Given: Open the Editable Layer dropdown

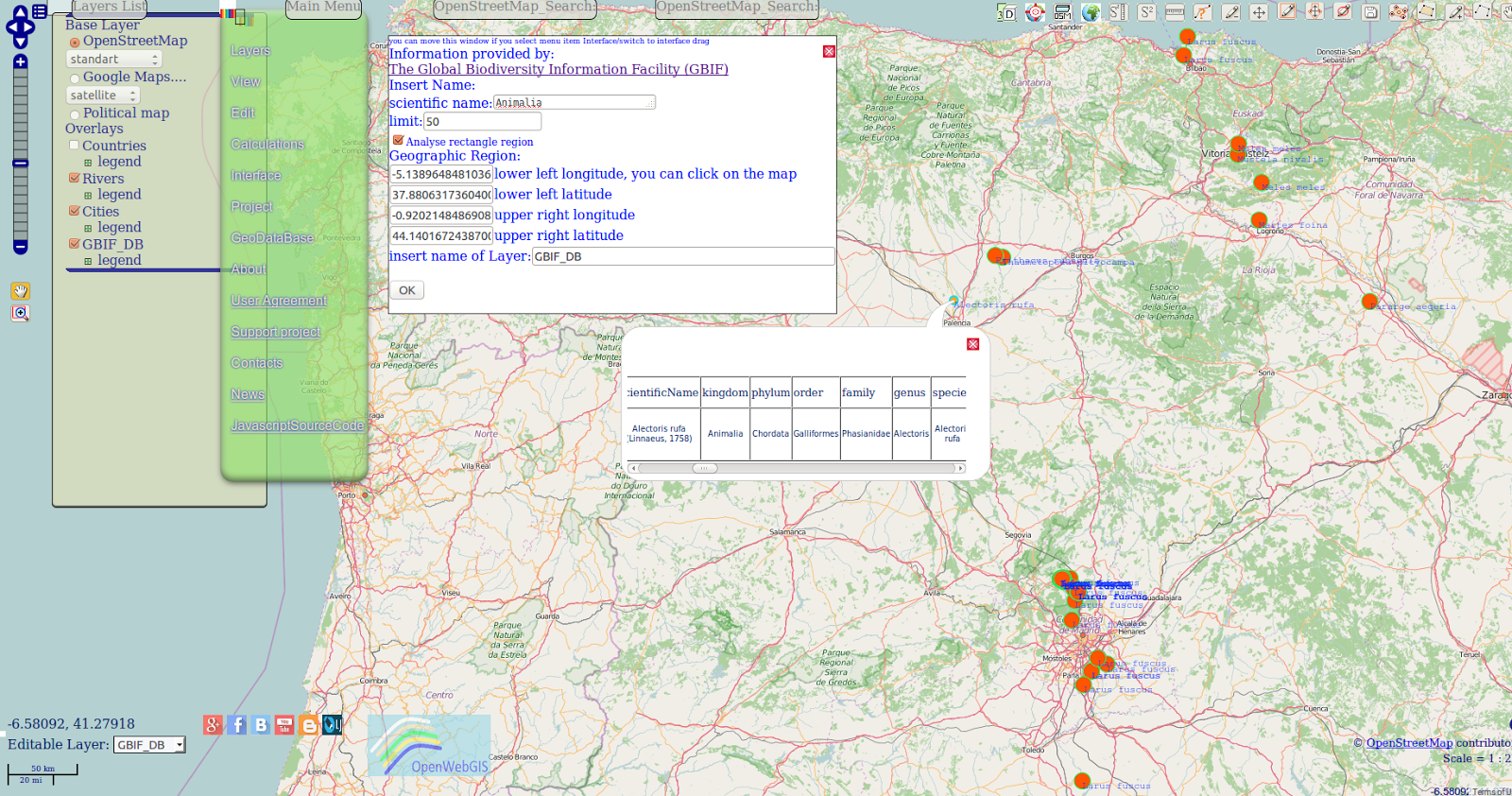Looking at the screenshot, I should tap(149, 745).
